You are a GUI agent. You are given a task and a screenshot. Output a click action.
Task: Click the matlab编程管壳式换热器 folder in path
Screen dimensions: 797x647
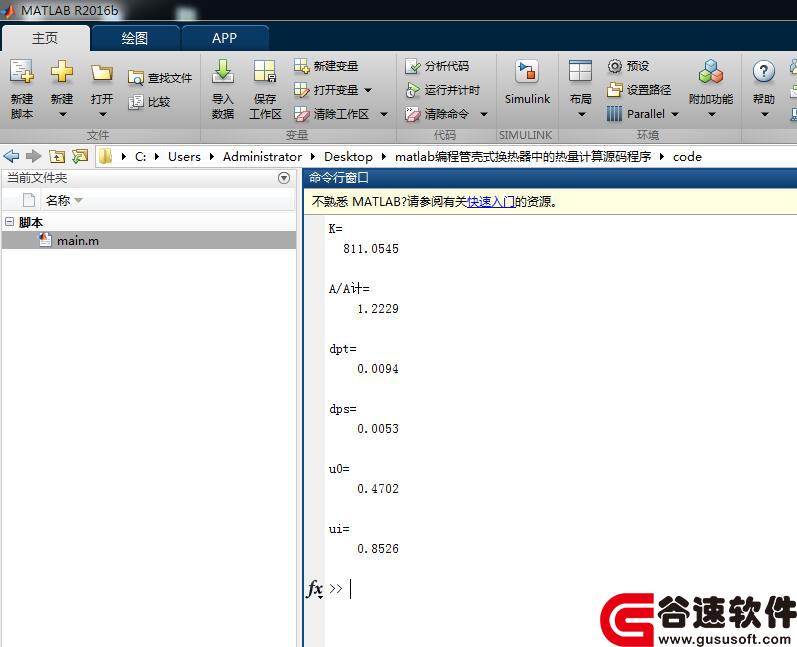click(523, 157)
